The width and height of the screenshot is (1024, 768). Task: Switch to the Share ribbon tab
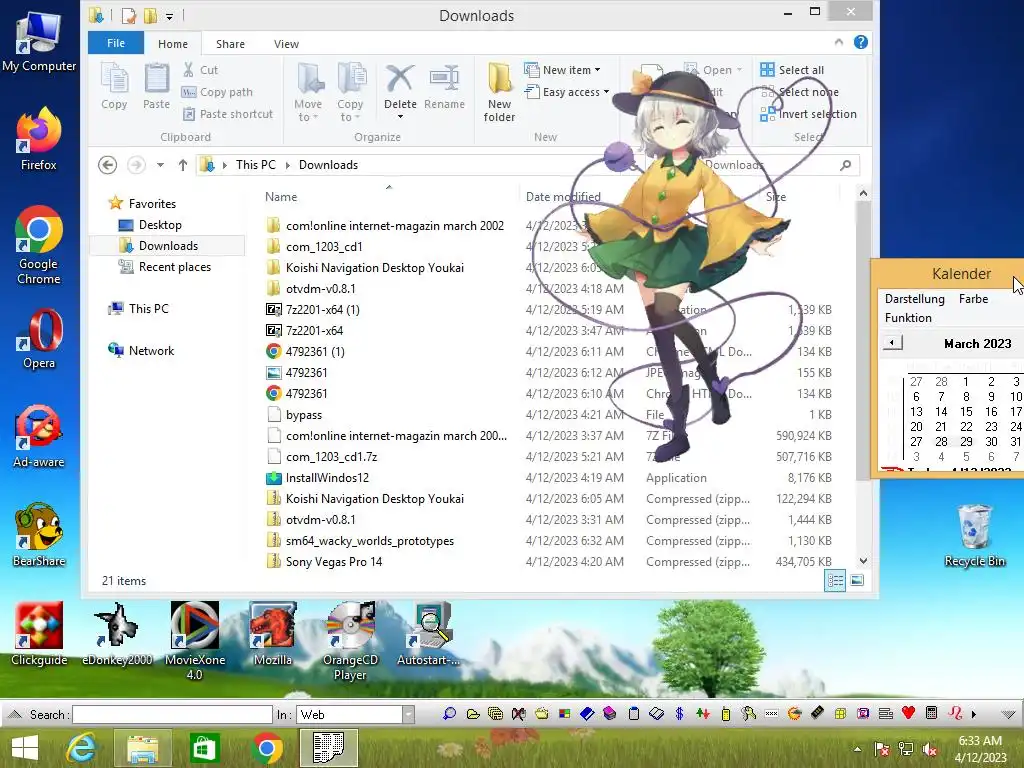tap(231, 44)
